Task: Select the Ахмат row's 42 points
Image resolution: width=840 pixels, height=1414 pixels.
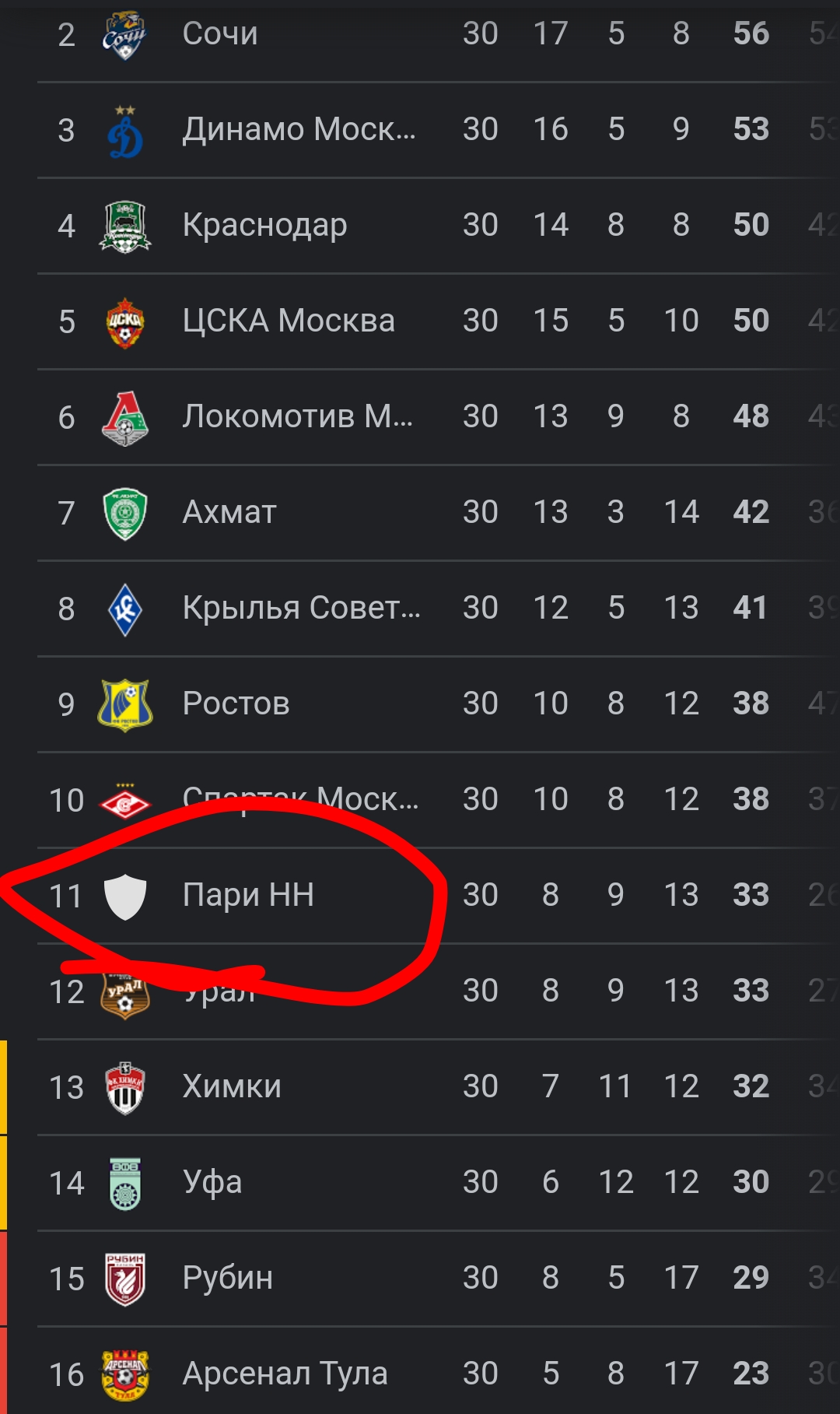Action: tap(751, 512)
